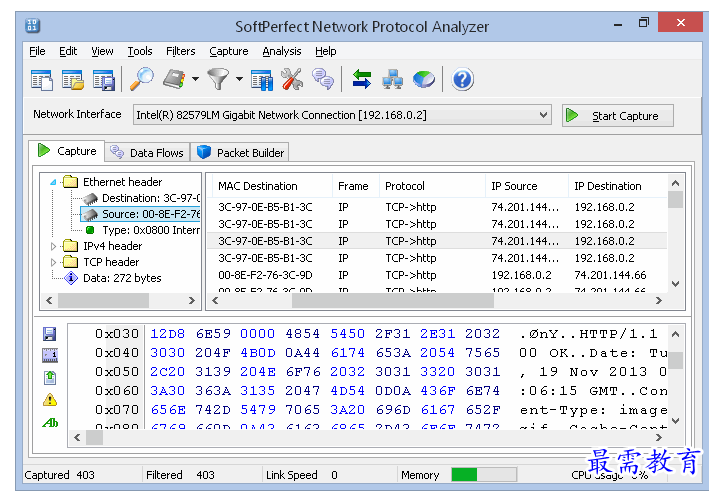
Task: Click the packet list scroll down arrow
Action: coord(676,284)
